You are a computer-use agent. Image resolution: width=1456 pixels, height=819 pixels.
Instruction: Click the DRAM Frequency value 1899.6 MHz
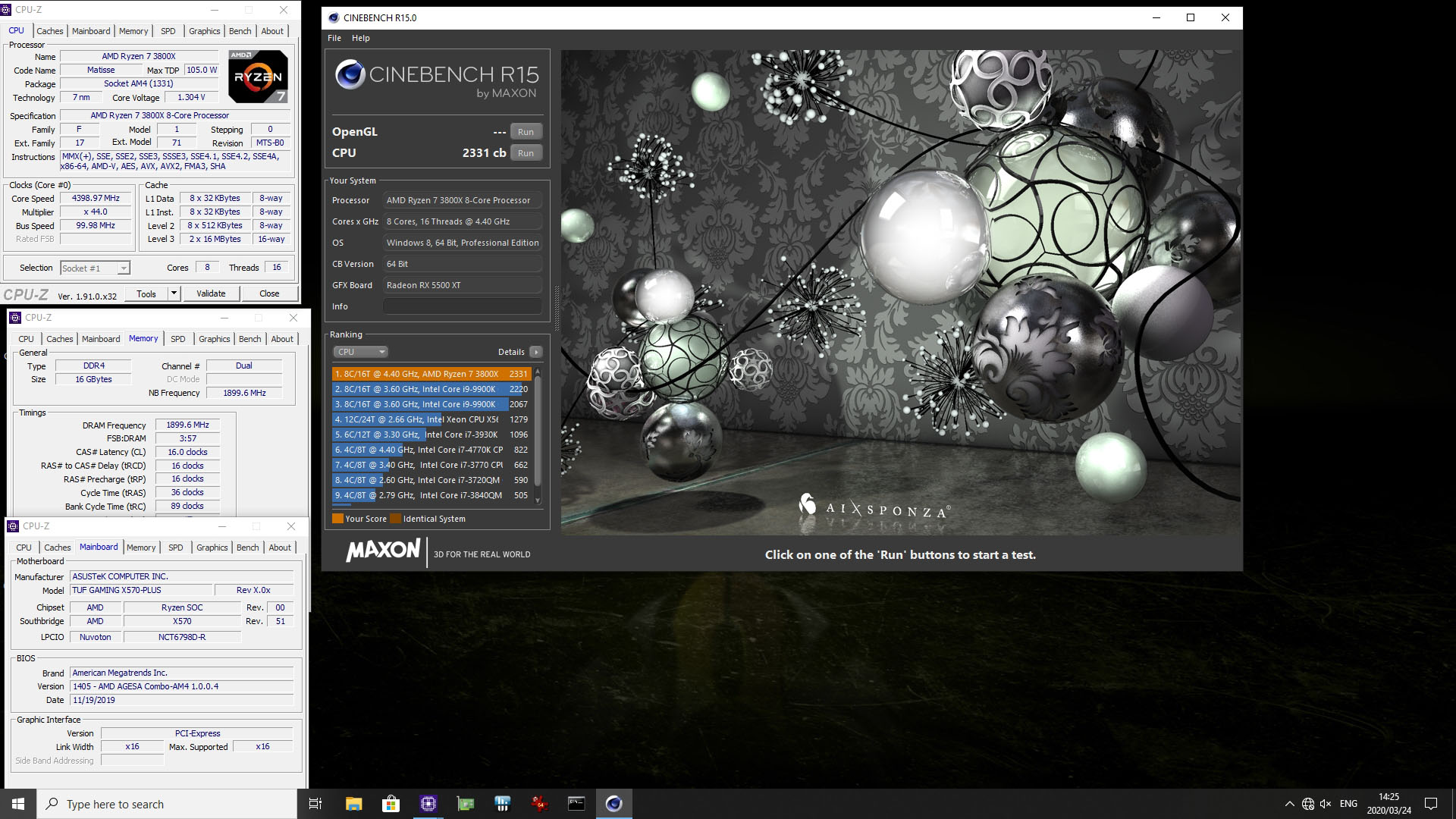click(x=187, y=425)
